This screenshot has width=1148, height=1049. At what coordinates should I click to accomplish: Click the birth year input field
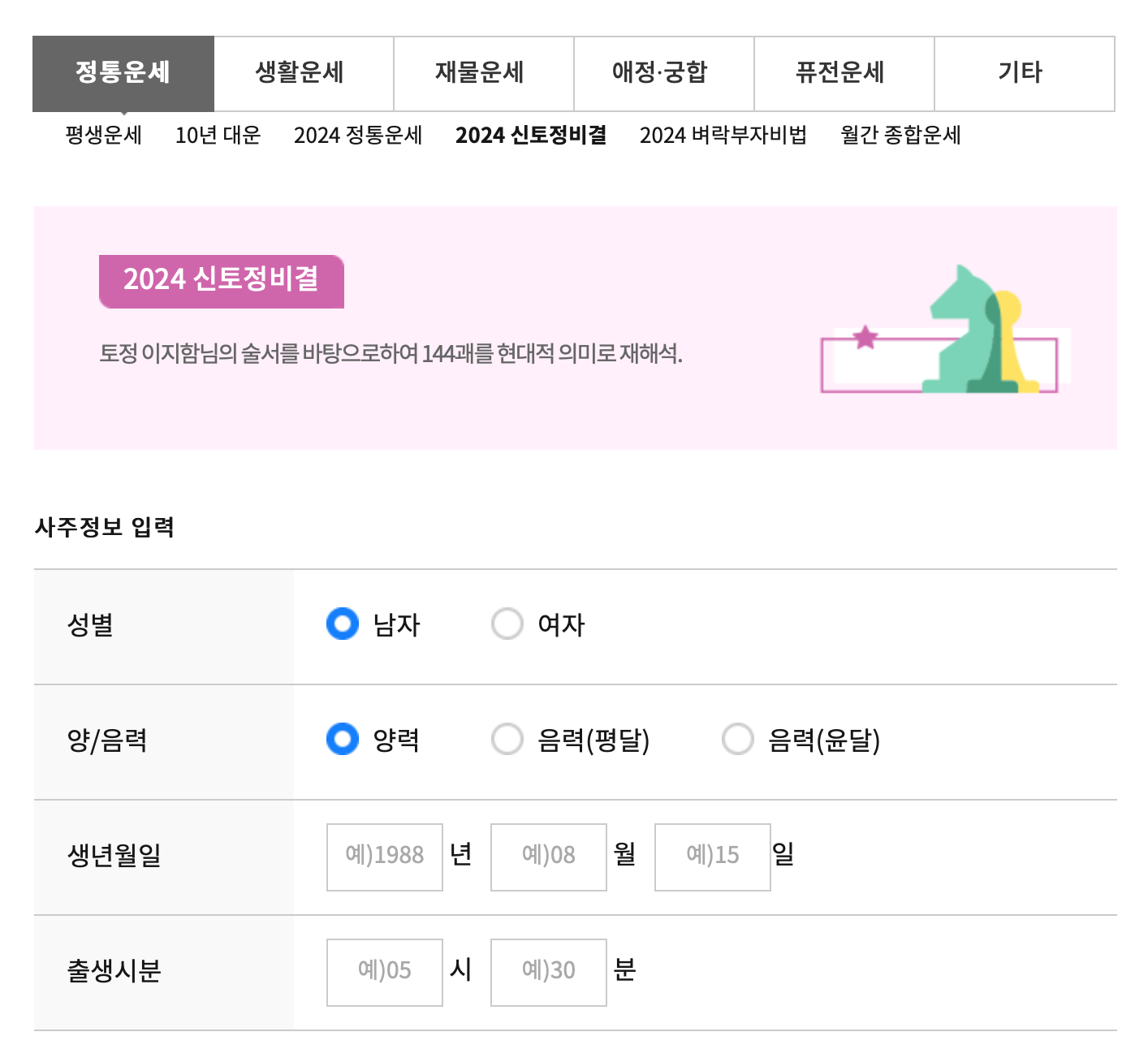[384, 856]
